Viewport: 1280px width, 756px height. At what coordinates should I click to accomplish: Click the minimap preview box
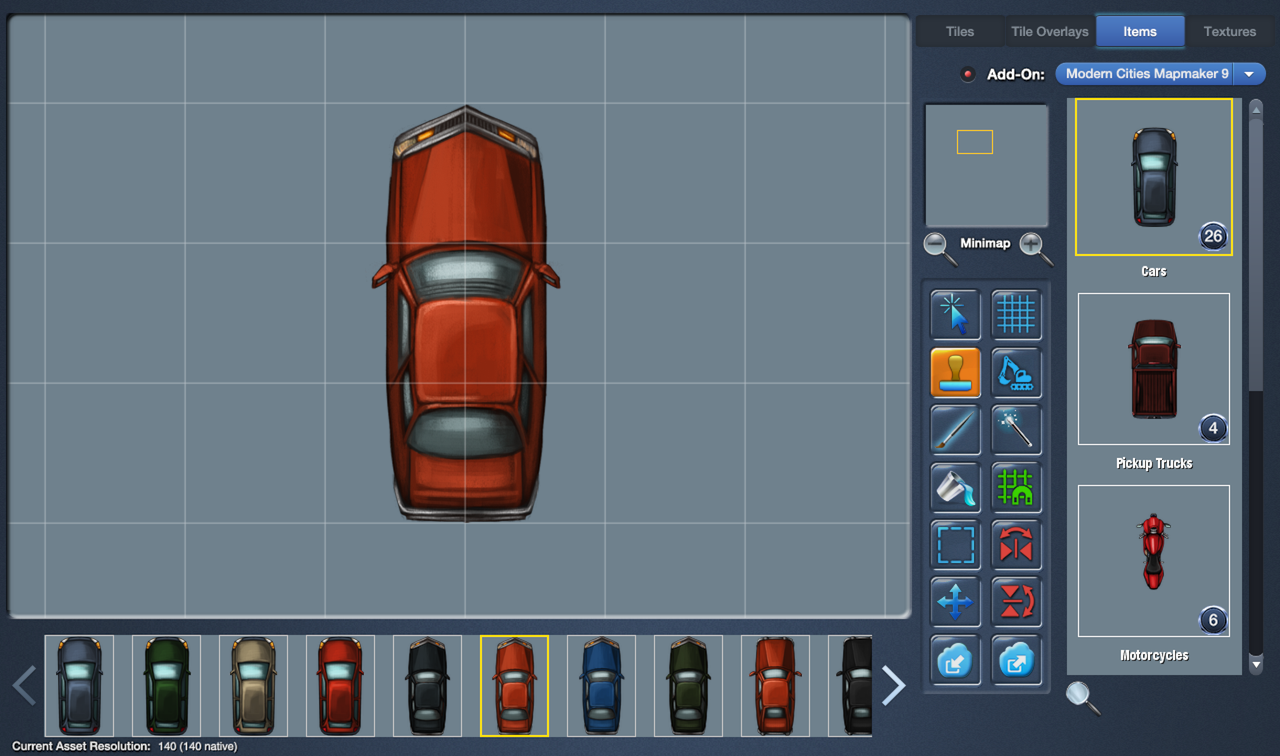[x=986, y=165]
